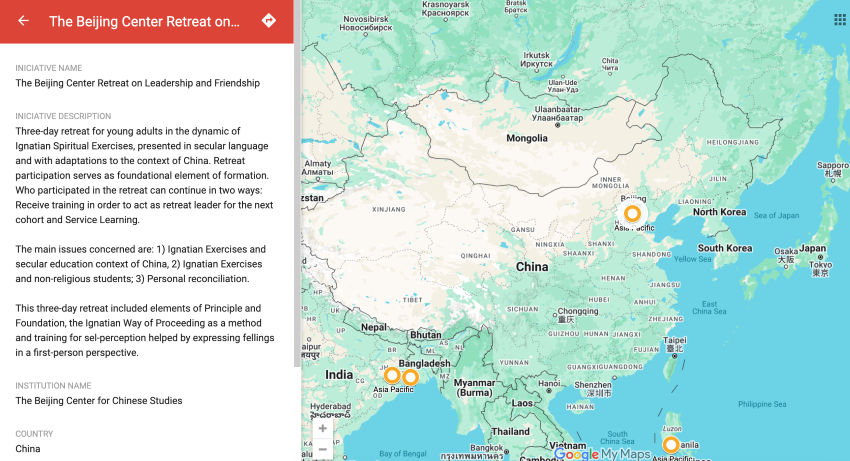850x461 pixels.
Task: Click the North Korea label on map
Action: pyautogui.click(x=719, y=212)
